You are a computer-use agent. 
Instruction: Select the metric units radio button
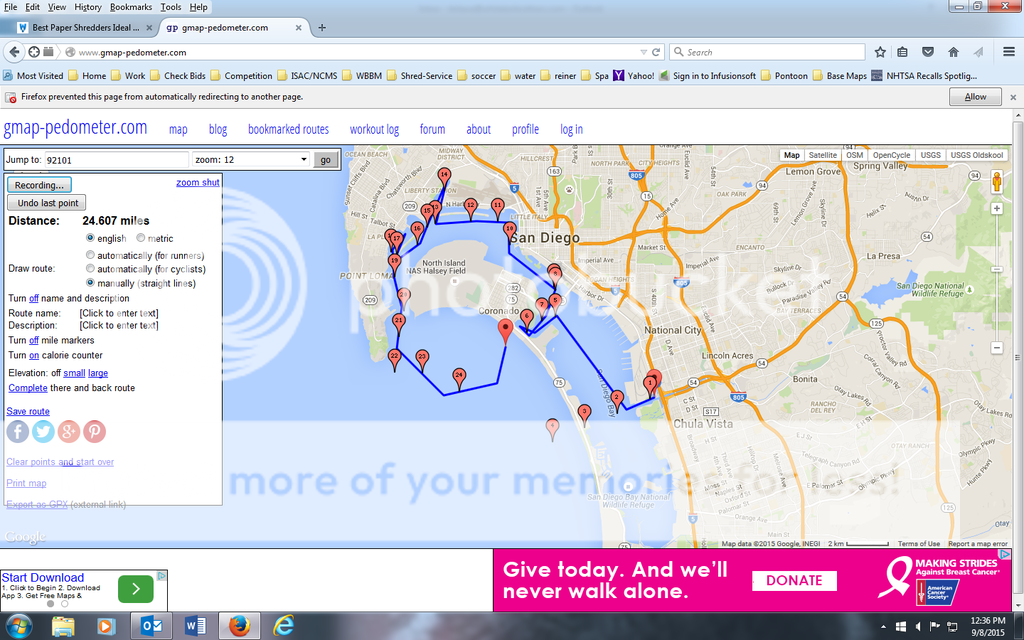(141, 239)
